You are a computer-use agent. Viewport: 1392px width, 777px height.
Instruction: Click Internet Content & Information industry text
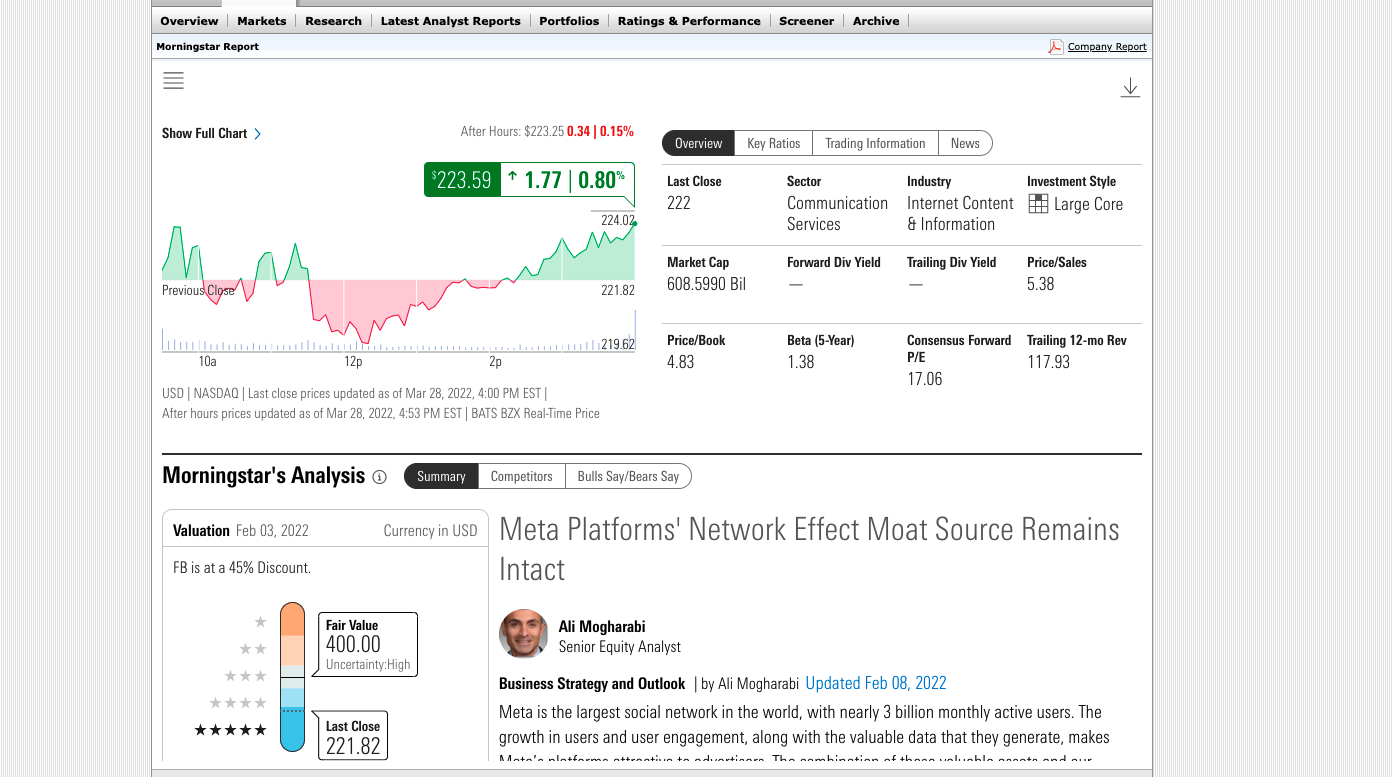pos(961,214)
